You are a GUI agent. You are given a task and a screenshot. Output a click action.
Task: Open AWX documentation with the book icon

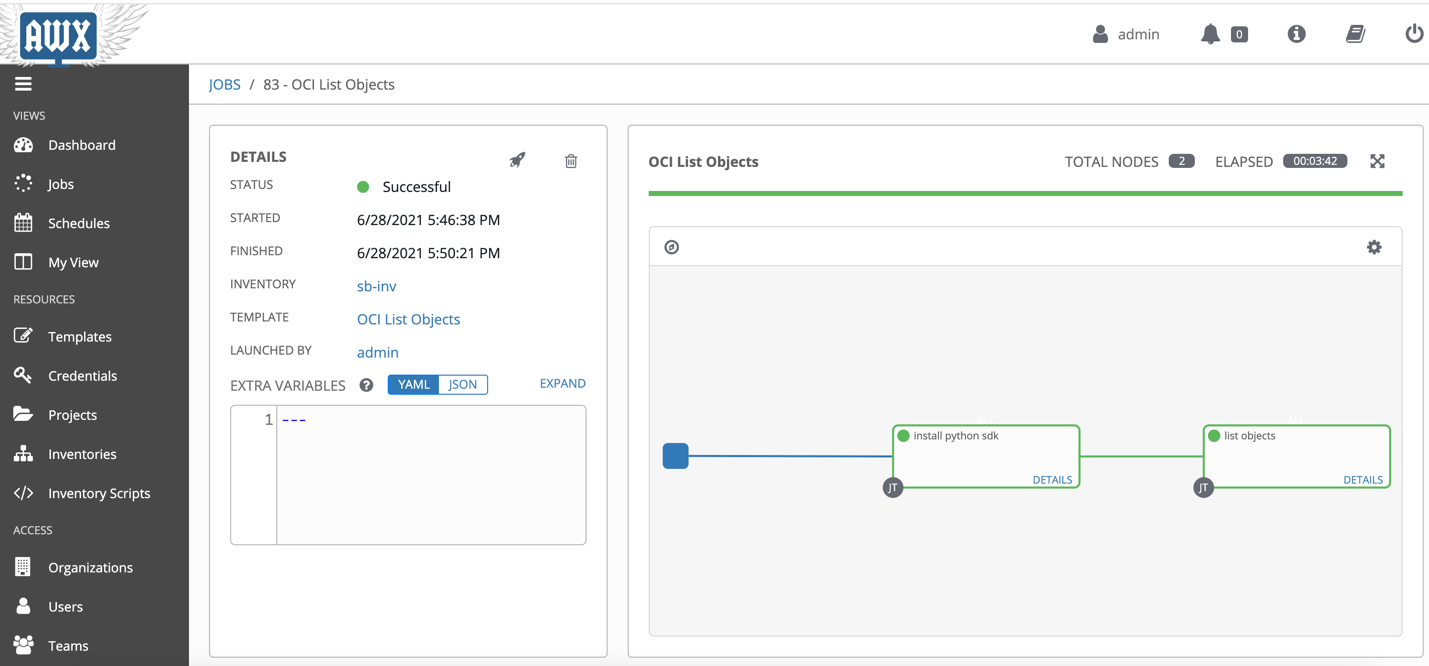[x=1355, y=33]
